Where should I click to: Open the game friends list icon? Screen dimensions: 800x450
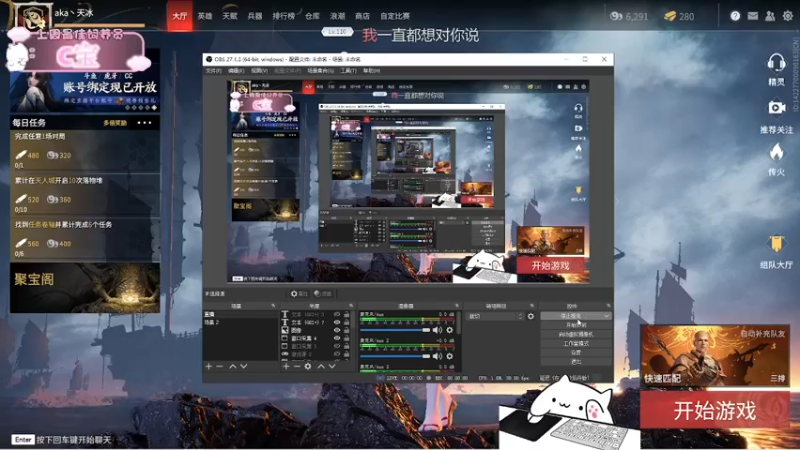pos(770,16)
